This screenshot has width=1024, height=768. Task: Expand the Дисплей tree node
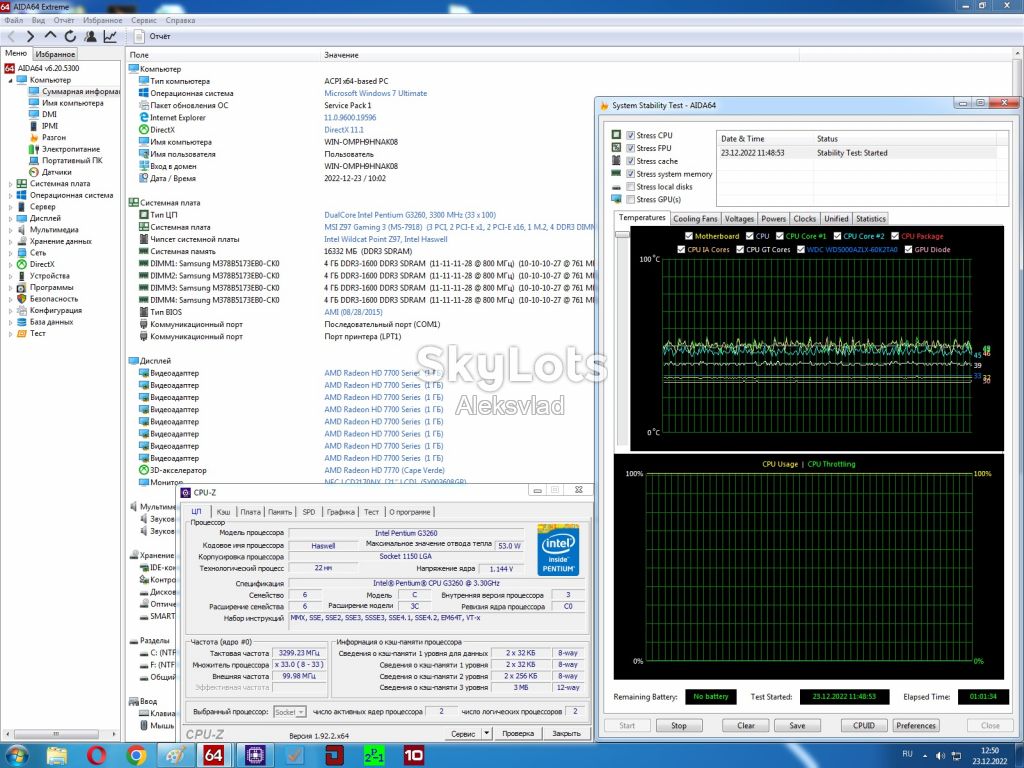(10, 219)
